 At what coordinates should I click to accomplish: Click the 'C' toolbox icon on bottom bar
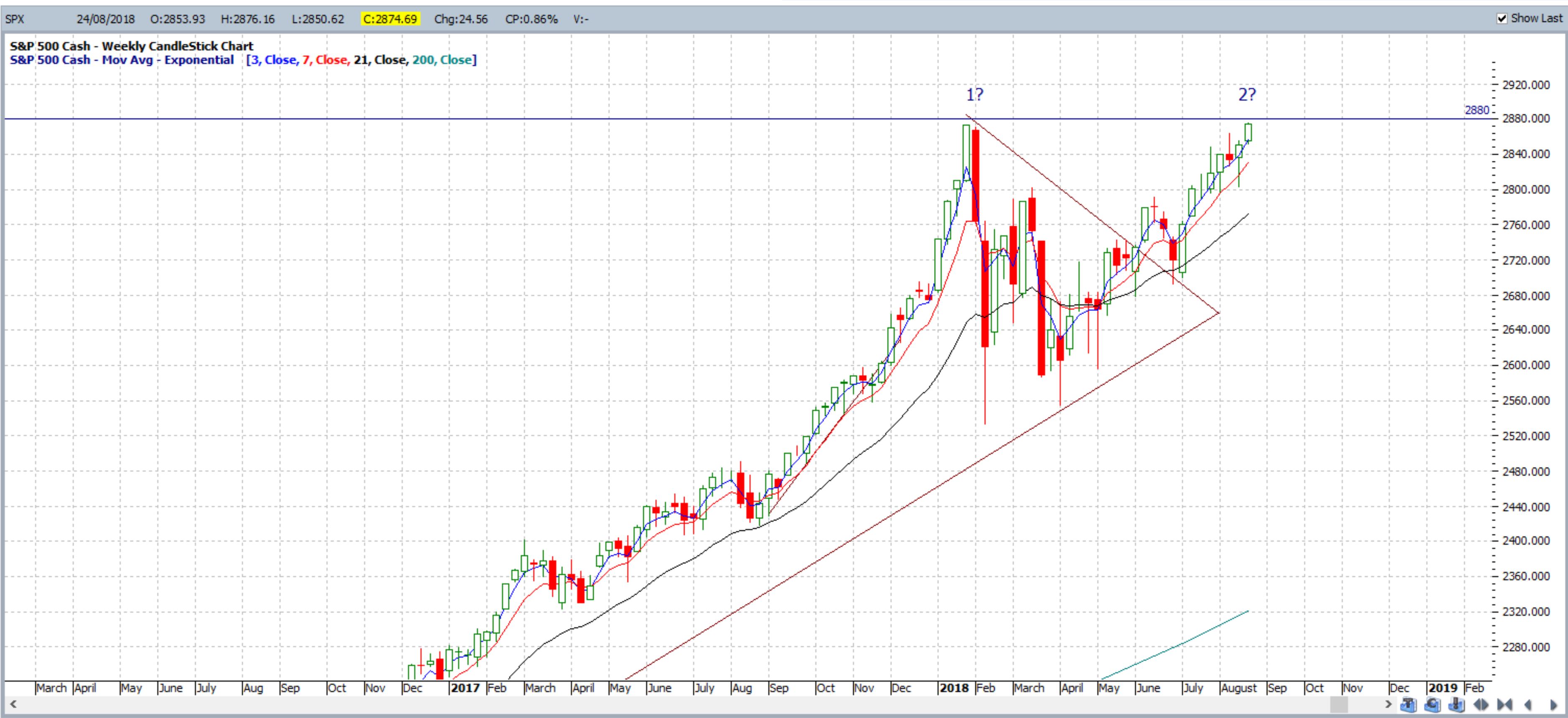1432,705
